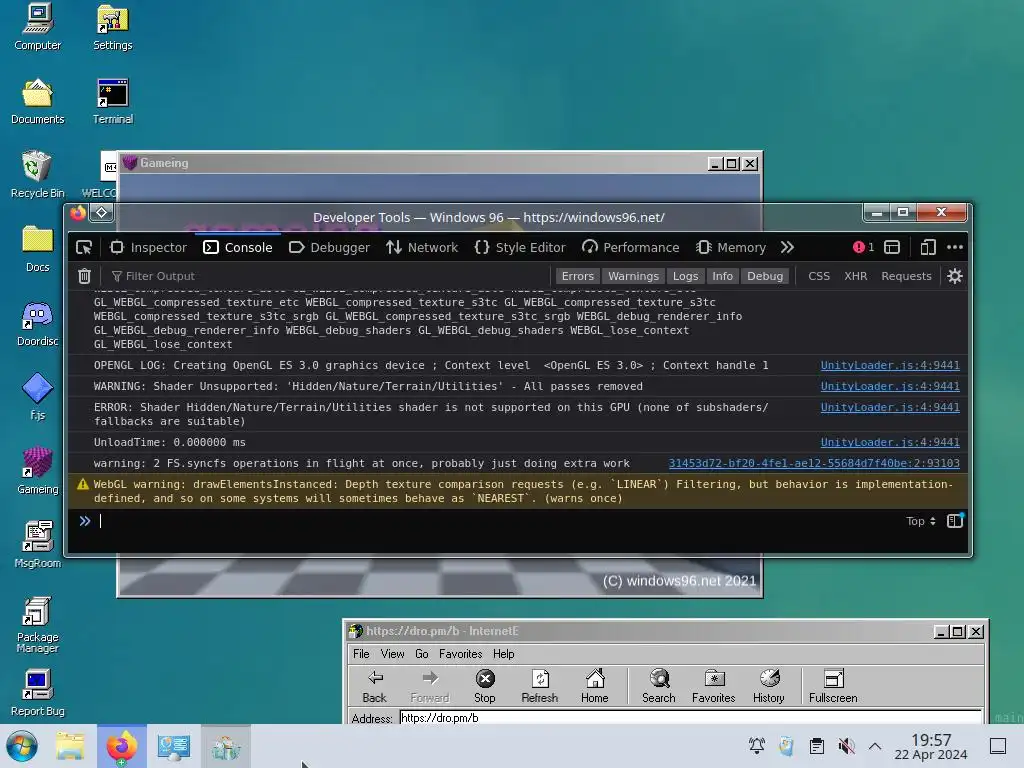Image resolution: width=1024 pixels, height=768 pixels.
Task: Open the Recycle Bin
Action: [37, 175]
